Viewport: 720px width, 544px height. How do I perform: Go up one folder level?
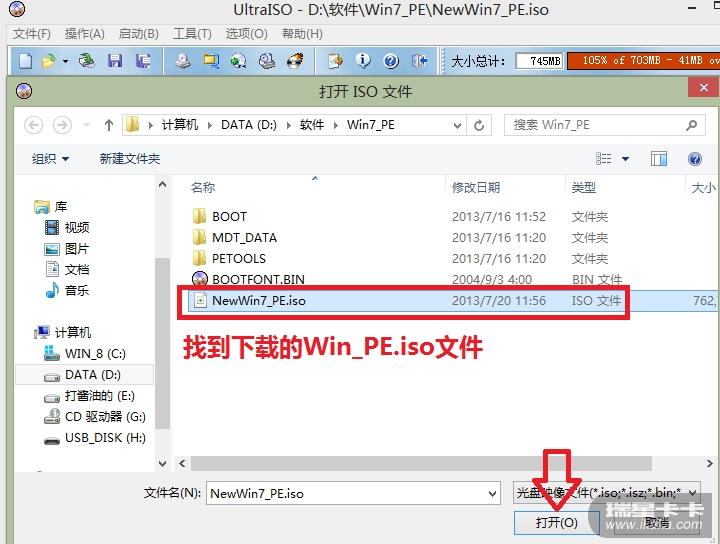pyautogui.click(x=109, y=125)
